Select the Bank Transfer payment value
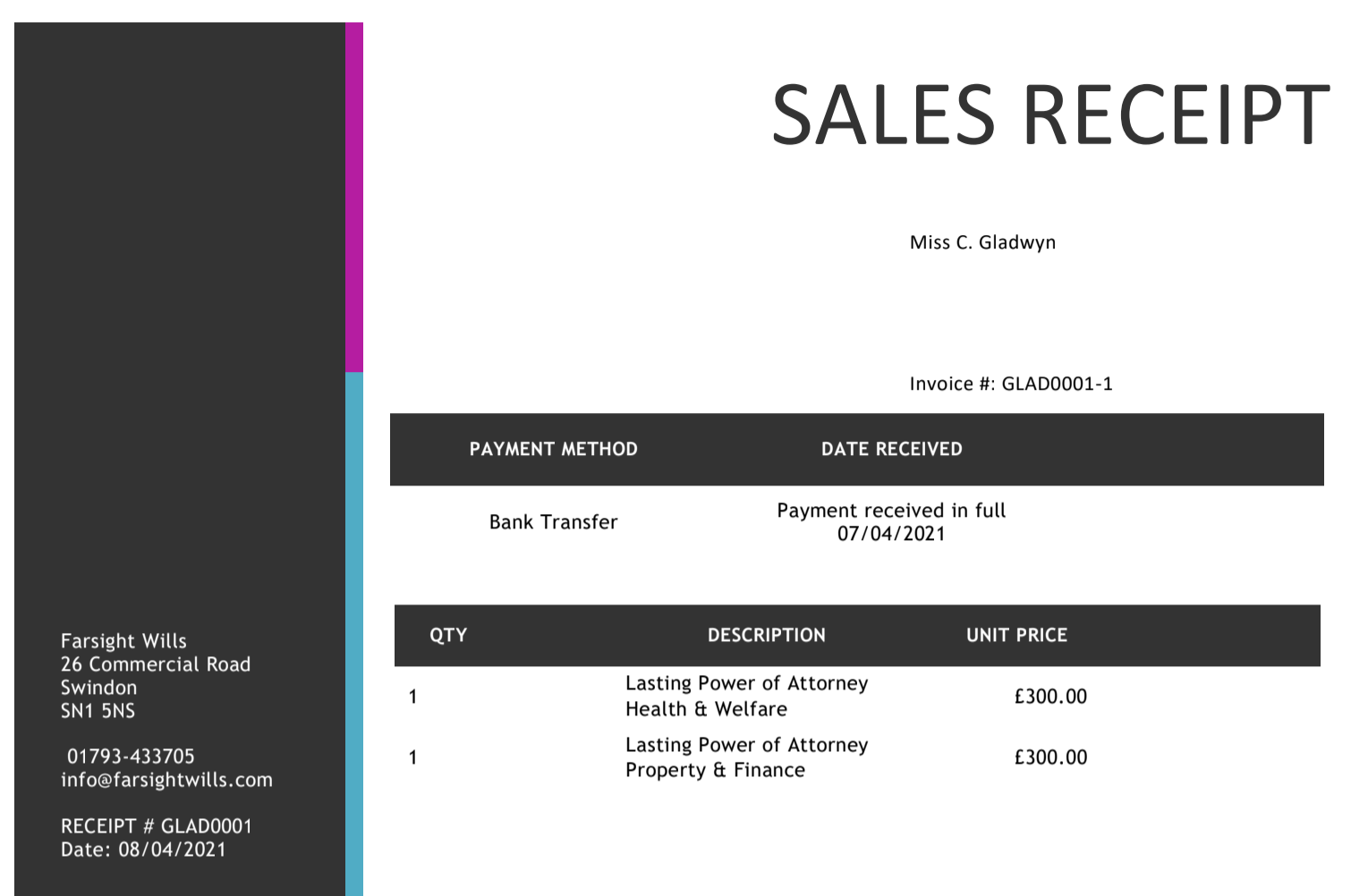 click(x=553, y=522)
